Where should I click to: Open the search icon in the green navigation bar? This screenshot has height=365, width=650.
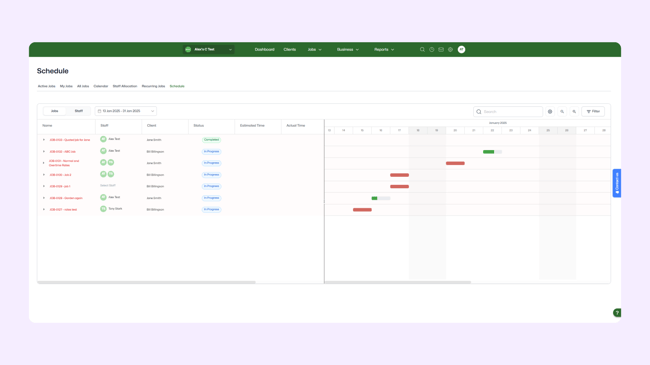[x=422, y=49]
